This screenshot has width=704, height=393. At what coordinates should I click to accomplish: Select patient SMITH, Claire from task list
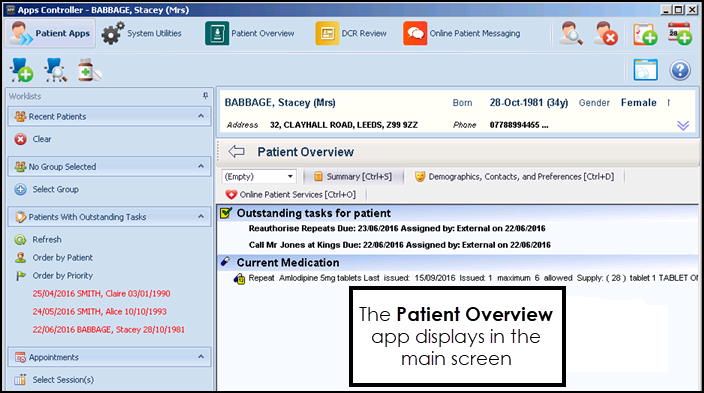click(x=101, y=293)
